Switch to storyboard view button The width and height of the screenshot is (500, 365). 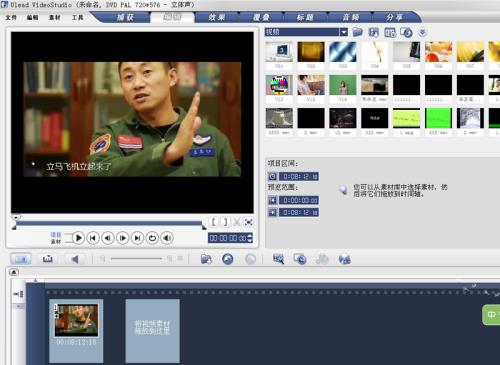pyautogui.click(x=21, y=259)
